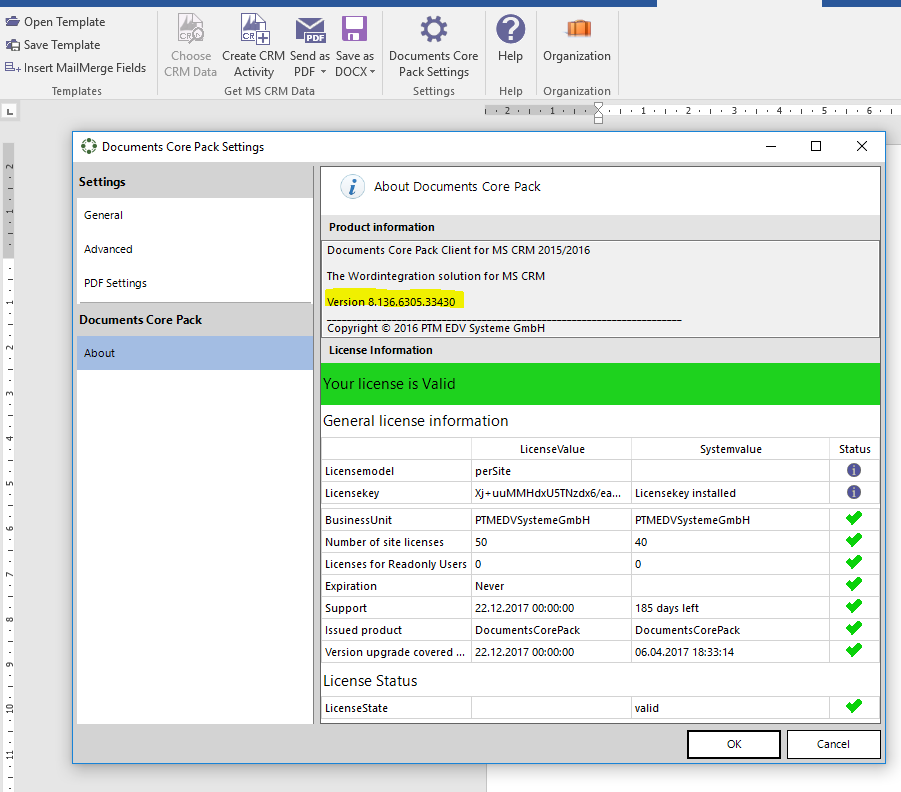The image size is (901, 792).
Task: Click Licenses for Readonly Users checkmark
Action: (854, 562)
